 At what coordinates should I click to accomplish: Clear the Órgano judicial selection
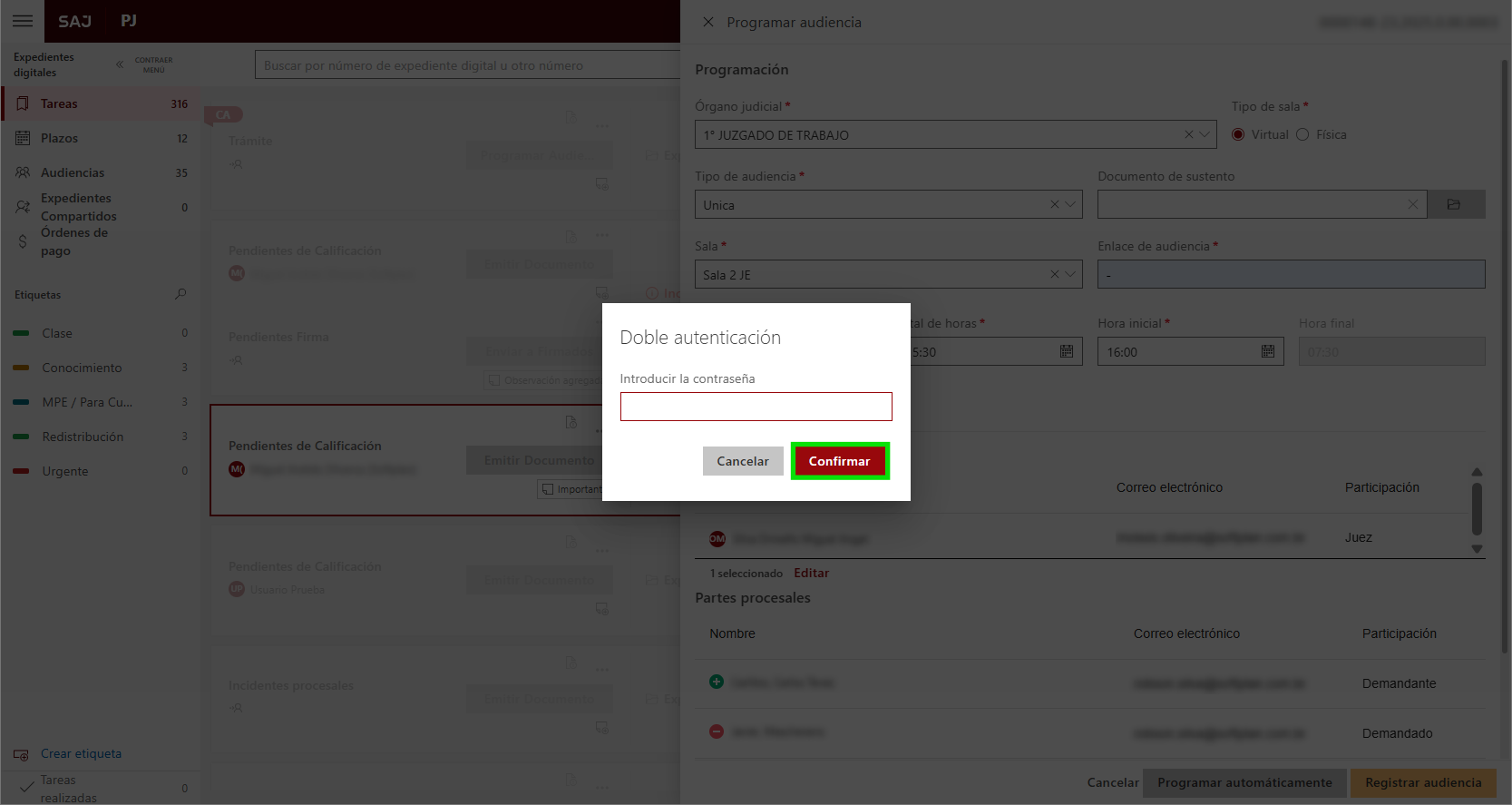click(x=1188, y=135)
